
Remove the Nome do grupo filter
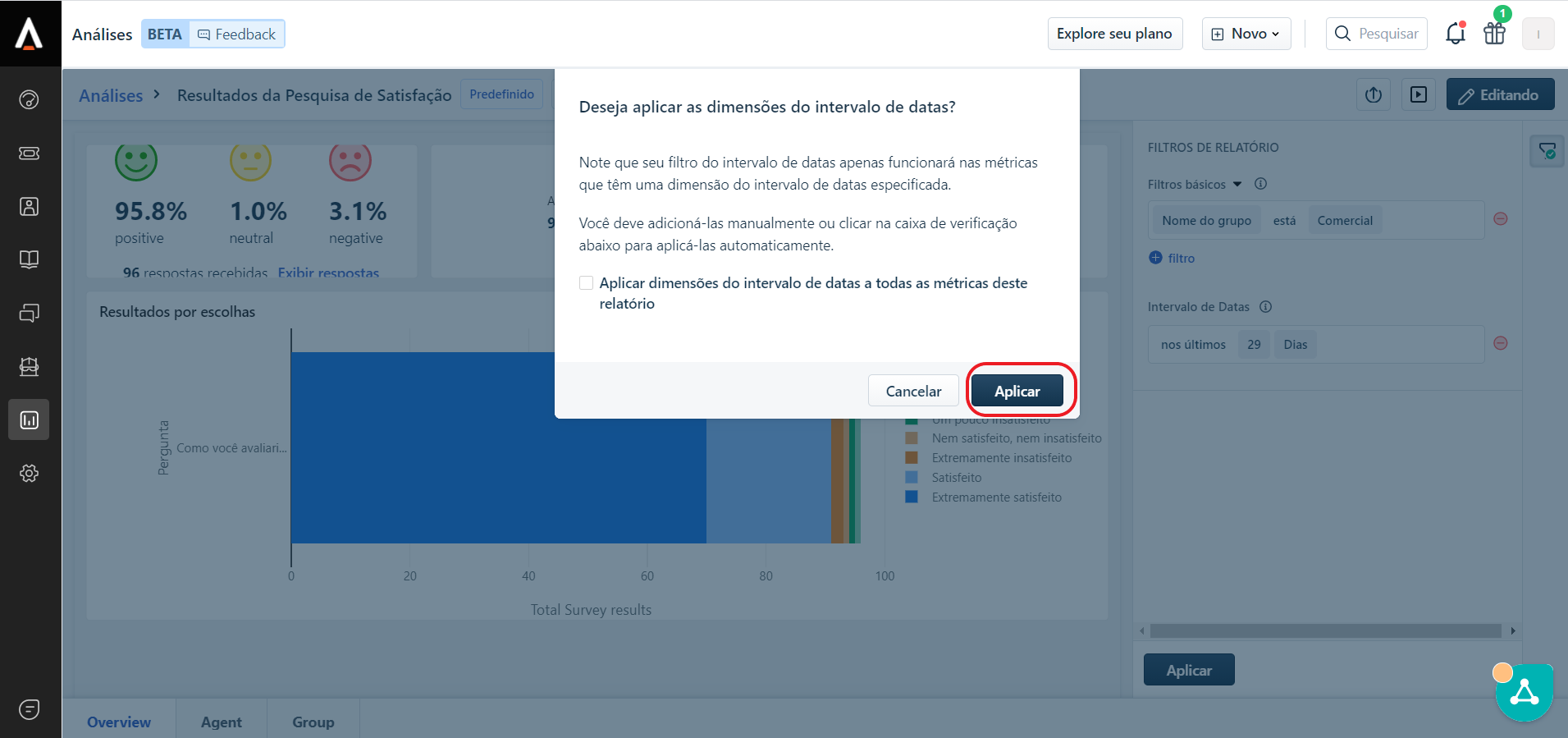pyautogui.click(x=1500, y=219)
